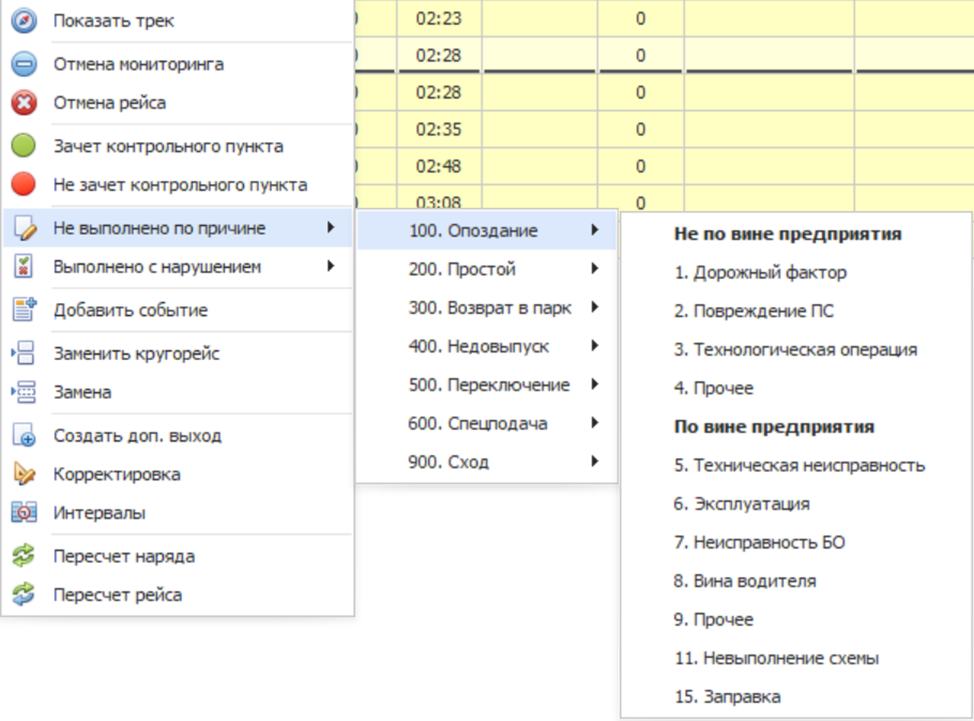974x721 pixels.
Task: Click green circle icon for Зачет контрольного пункта
Action: (x=24, y=146)
